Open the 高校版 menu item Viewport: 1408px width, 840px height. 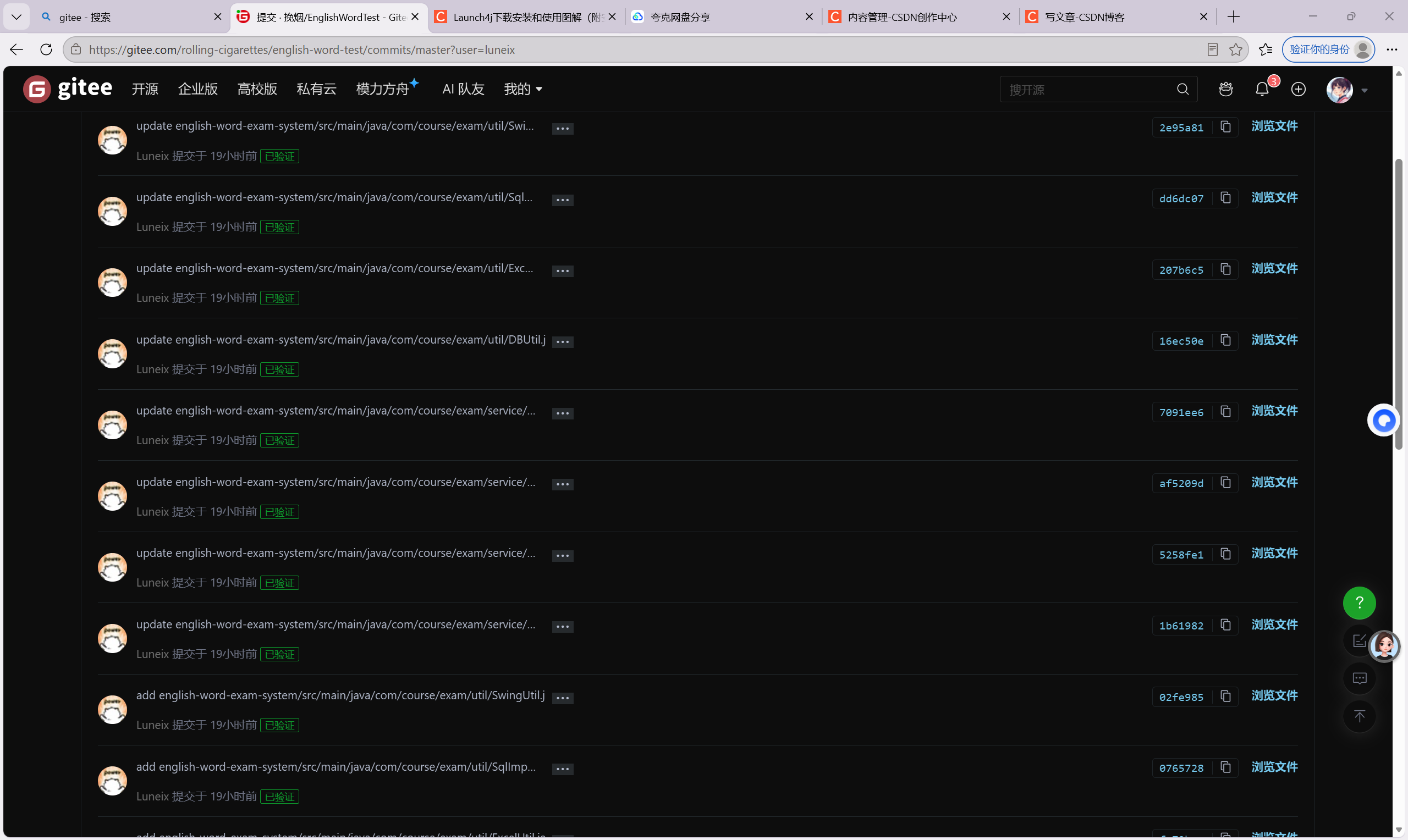(257, 90)
